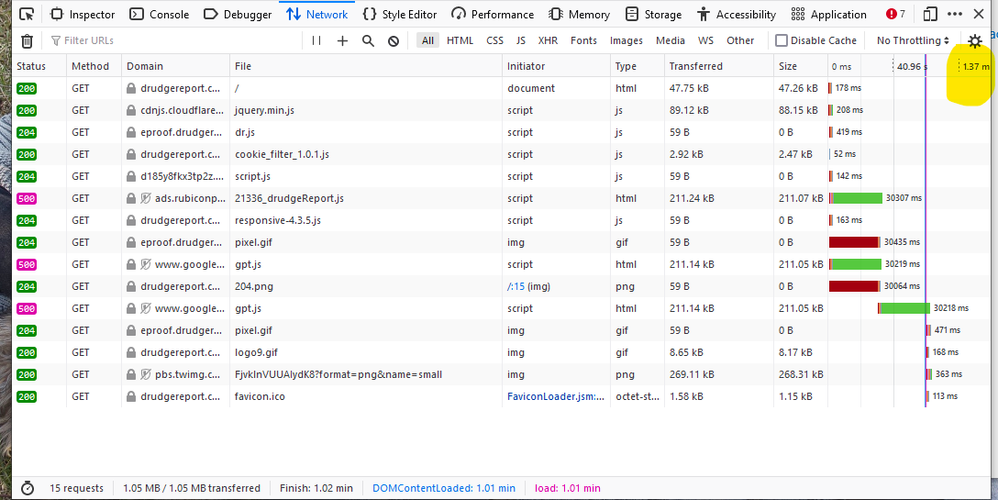Select the Network tab
This screenshot has height=500, width=998.
coord(317,14)
